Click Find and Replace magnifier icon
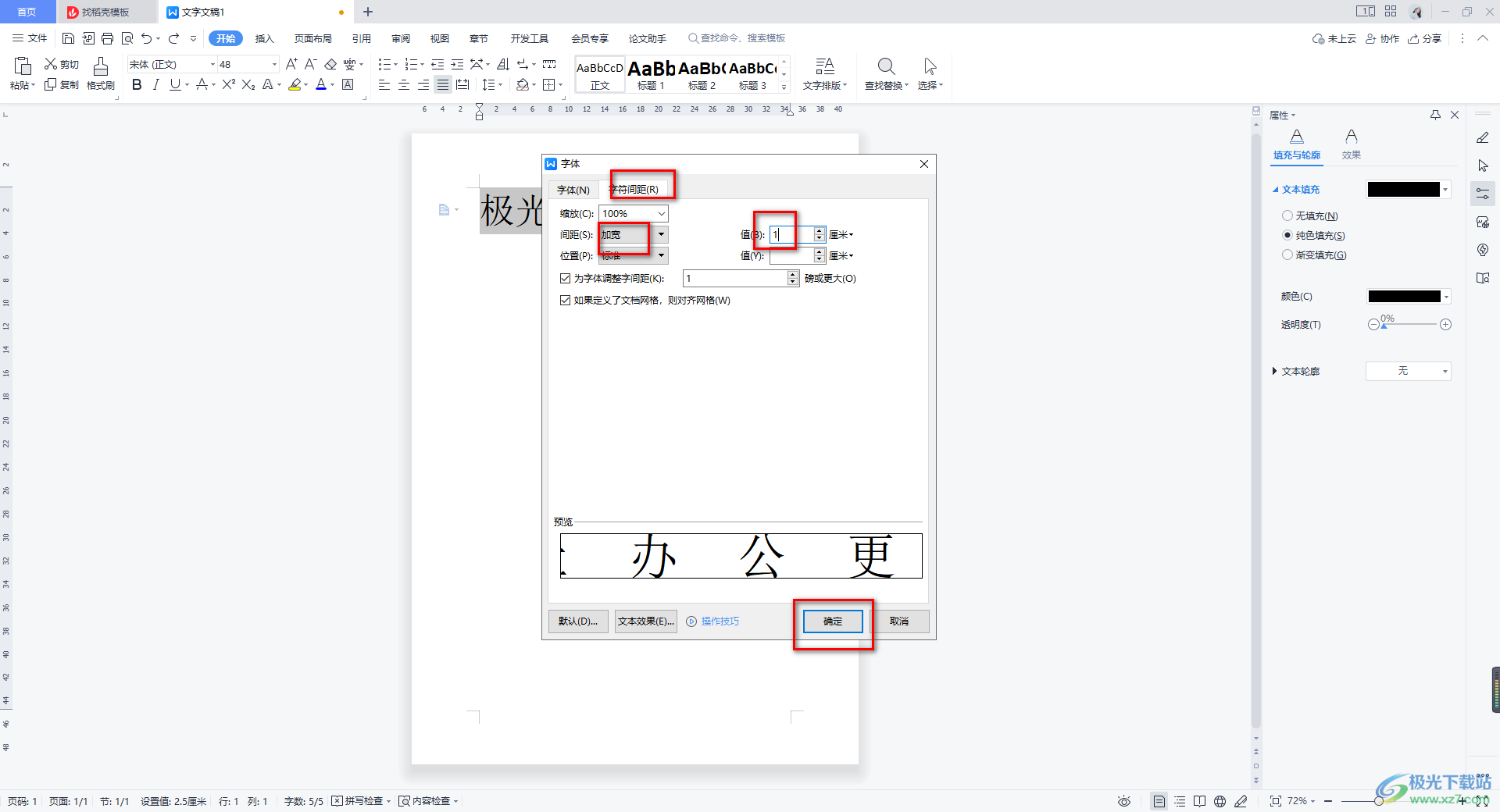 tap(886, 66)
